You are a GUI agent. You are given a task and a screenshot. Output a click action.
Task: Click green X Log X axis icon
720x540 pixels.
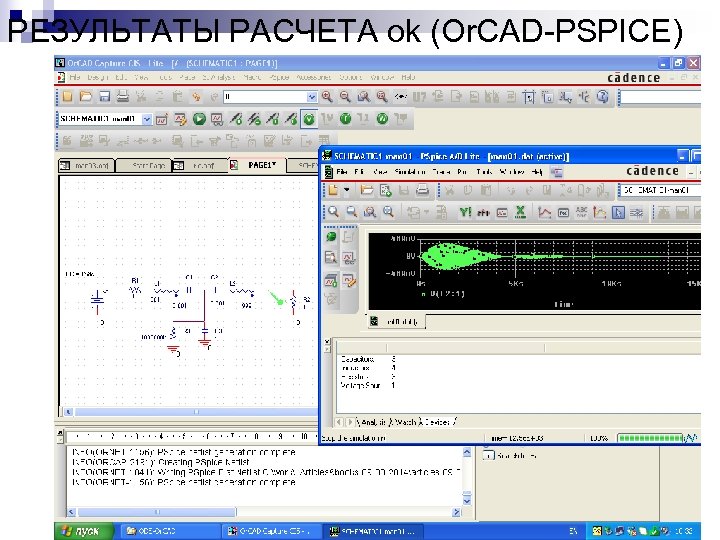pos(520,212)
